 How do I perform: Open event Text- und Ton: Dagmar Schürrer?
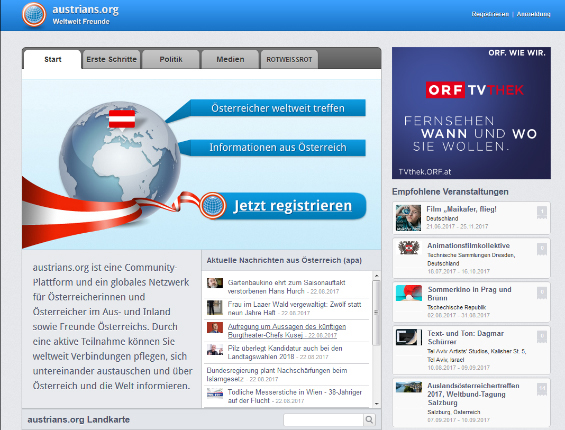point(466,337)
